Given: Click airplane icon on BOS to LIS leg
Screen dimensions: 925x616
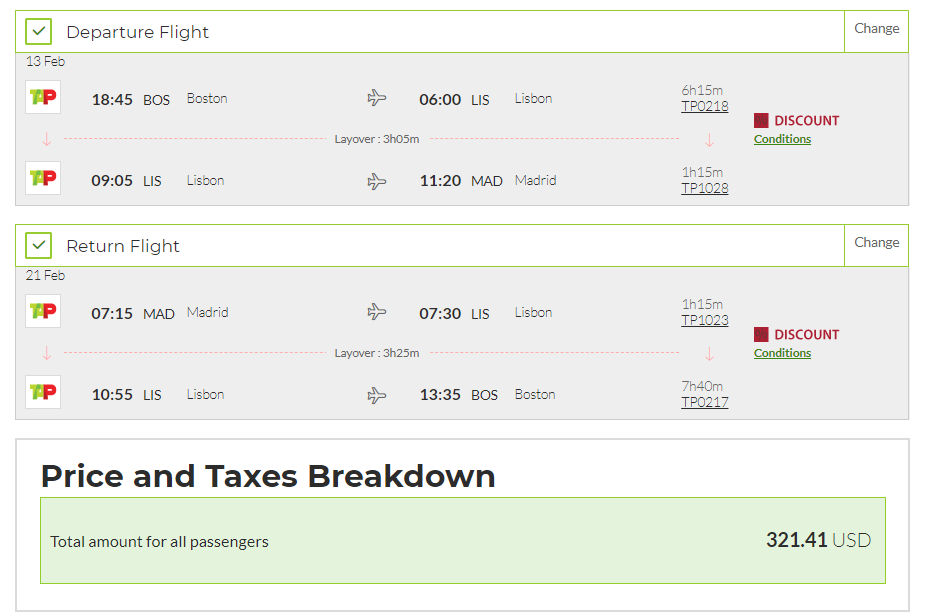Looking at the screenshot, I should (x=377, y=98).
